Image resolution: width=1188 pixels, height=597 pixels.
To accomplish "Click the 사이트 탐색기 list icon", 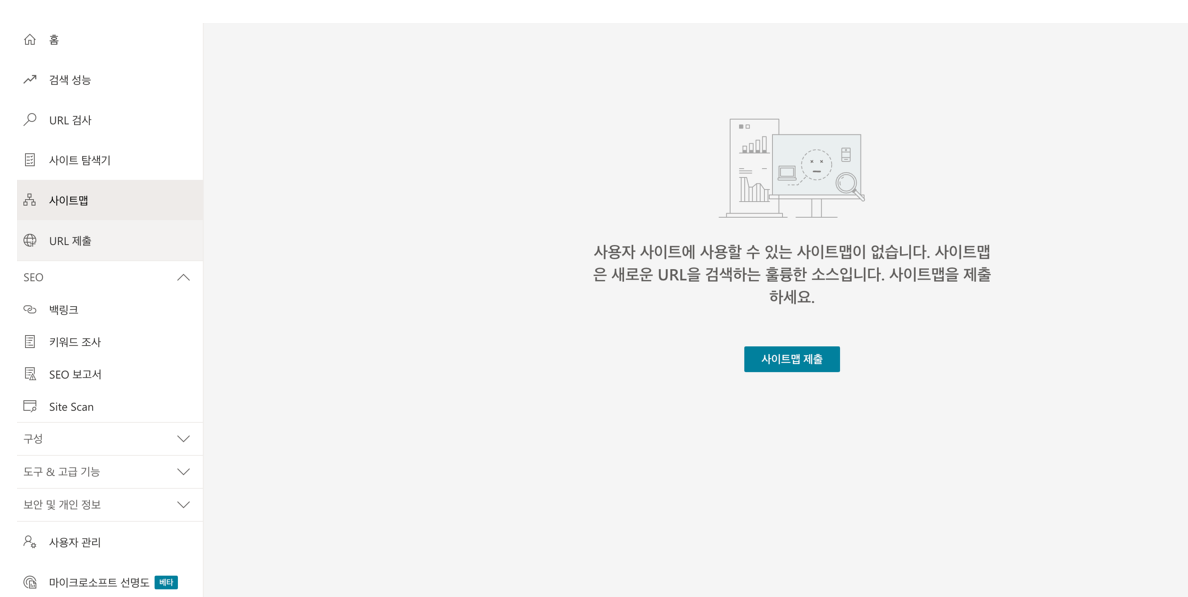I will [x=30, y=160].
